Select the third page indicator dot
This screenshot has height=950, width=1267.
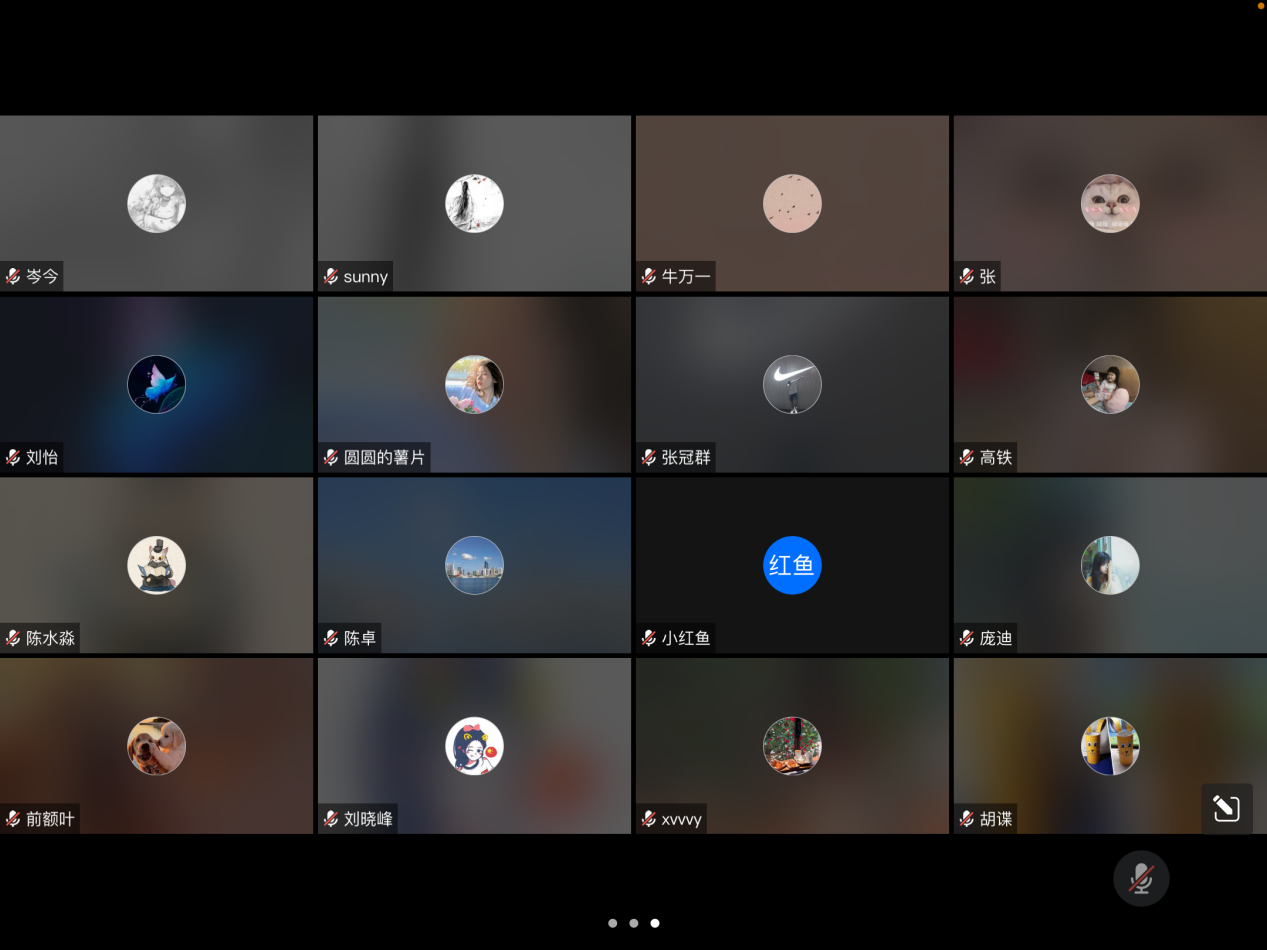655,923
